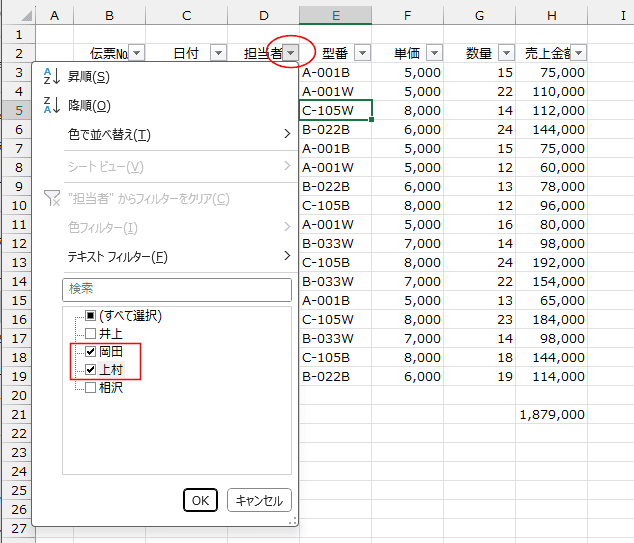This screenshot has width=634, height=543.
Task: Click the A-001B cell in row 3
Action: coord(335,72)
